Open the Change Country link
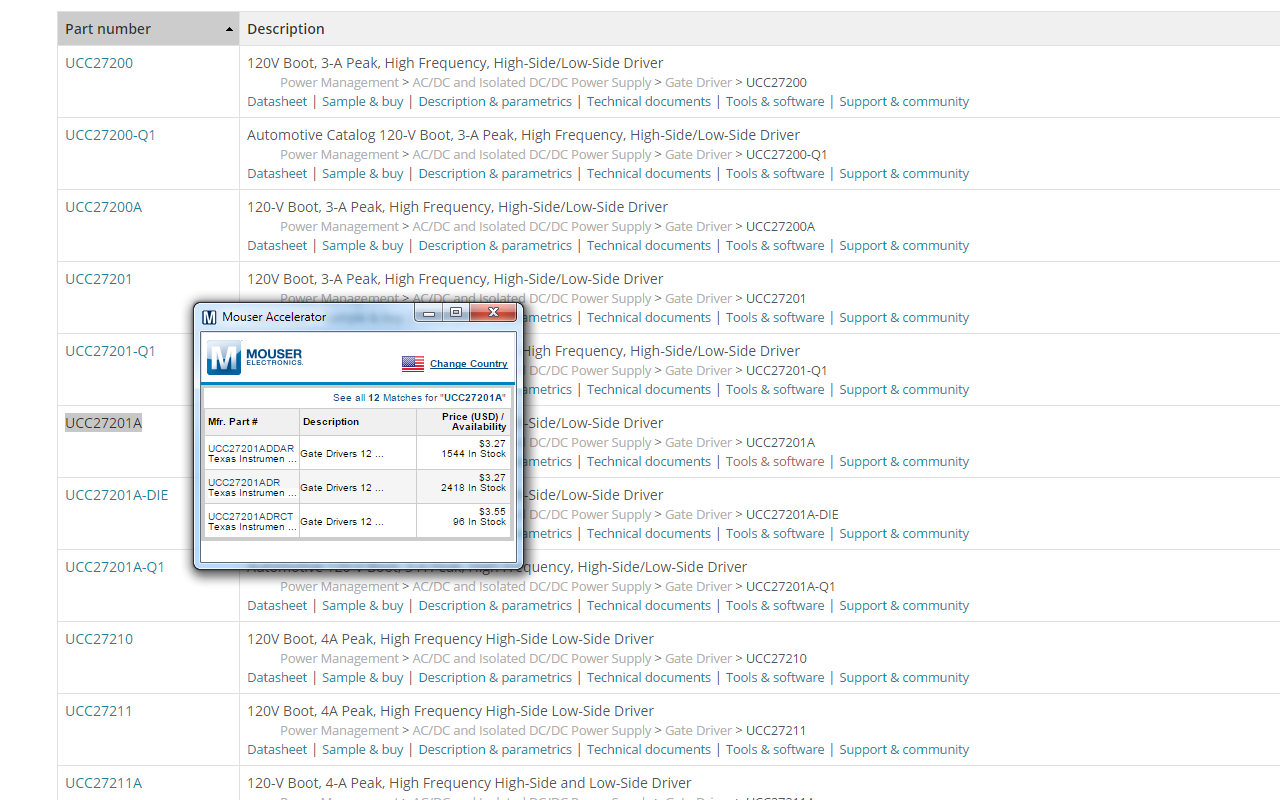Viewport: 1280px width, 800px height. 469,364
